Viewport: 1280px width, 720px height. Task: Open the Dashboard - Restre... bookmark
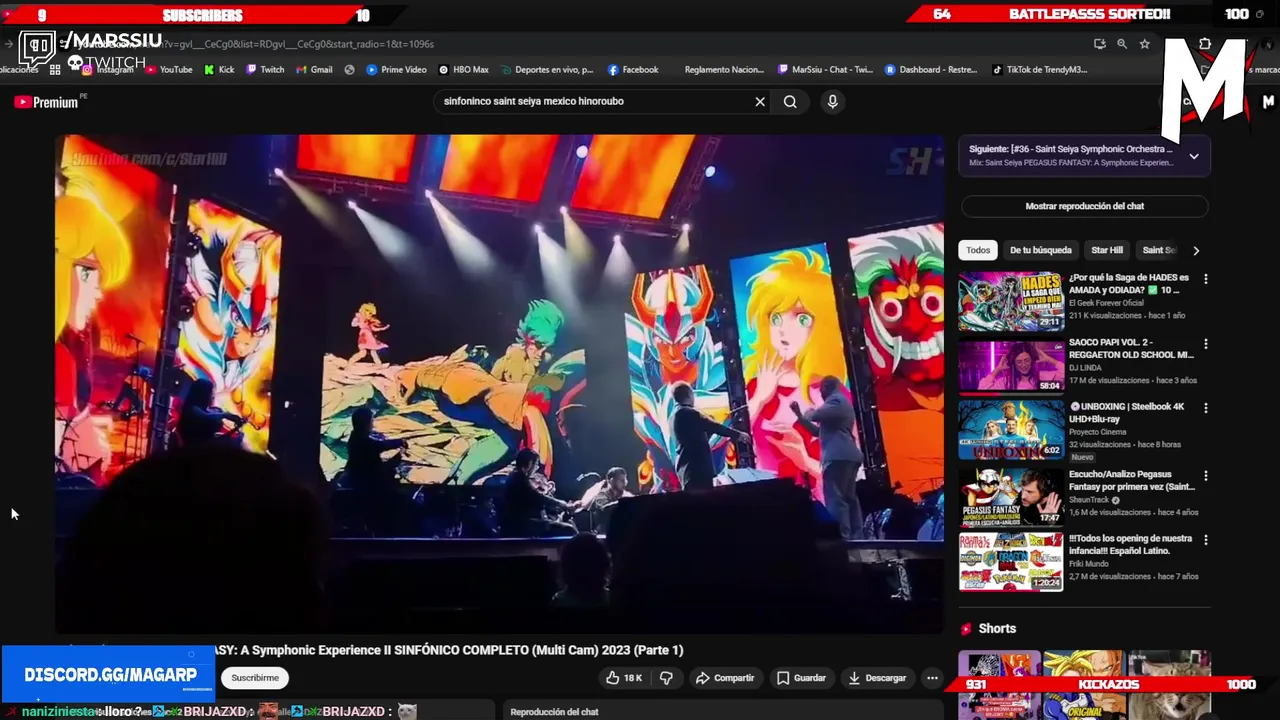click(x=930, y=70)
